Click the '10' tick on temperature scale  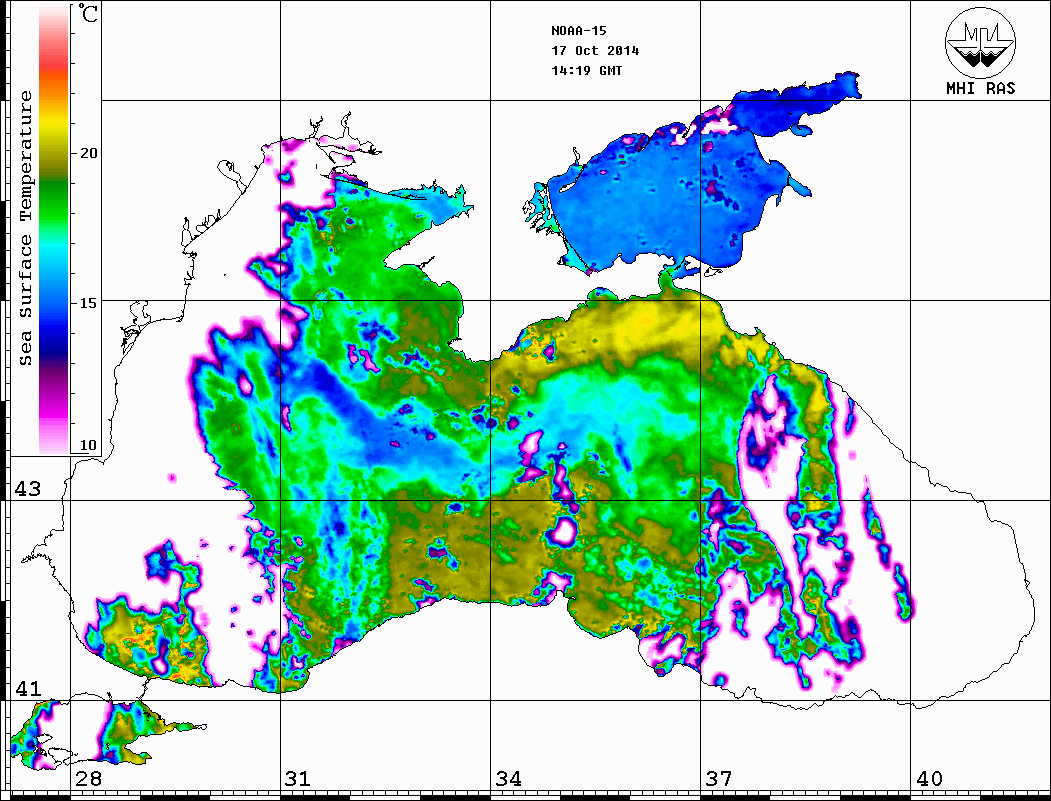point(89,446)
